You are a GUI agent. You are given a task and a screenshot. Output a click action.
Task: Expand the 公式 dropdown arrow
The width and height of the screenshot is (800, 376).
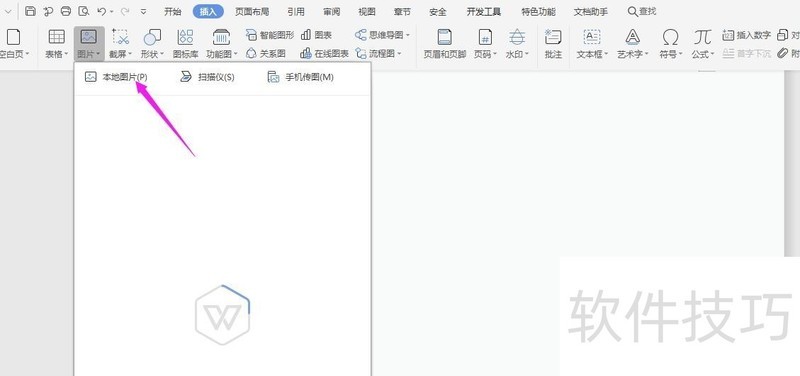click(713, 54)
